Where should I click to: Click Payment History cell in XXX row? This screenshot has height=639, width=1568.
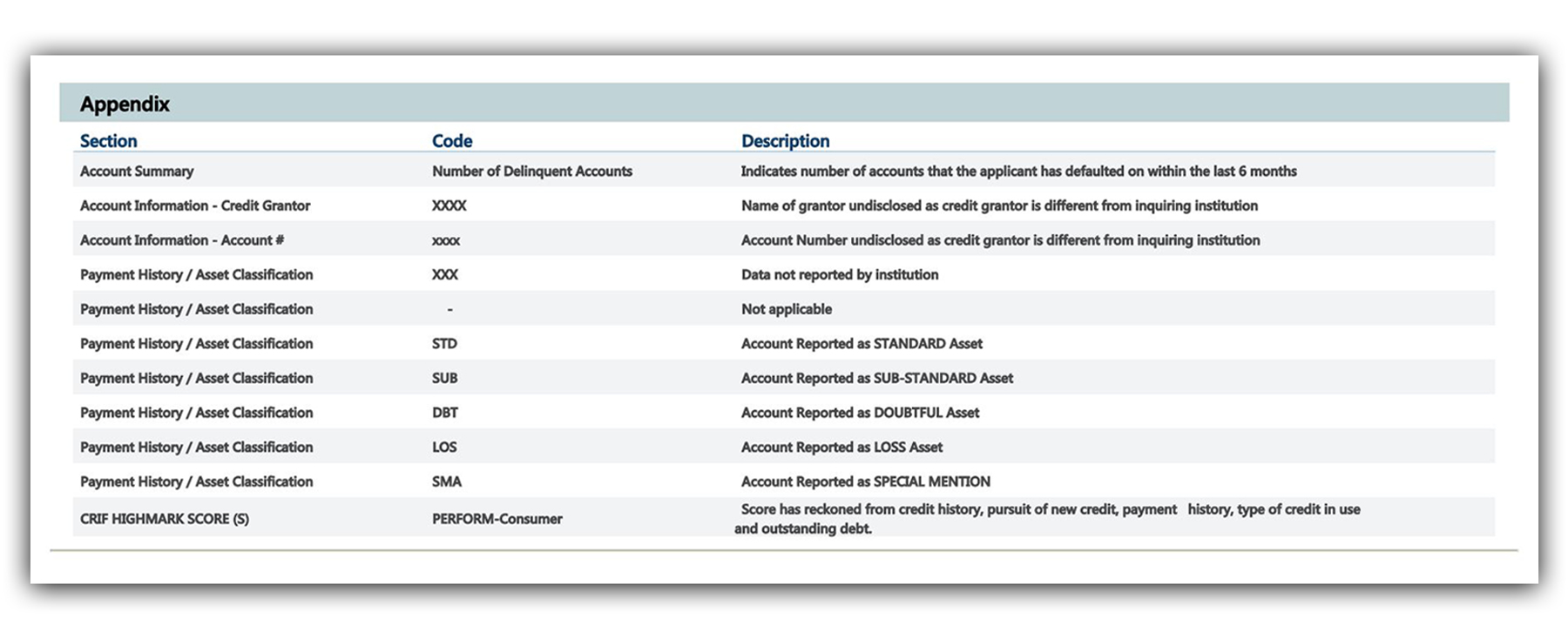(196, 274)
